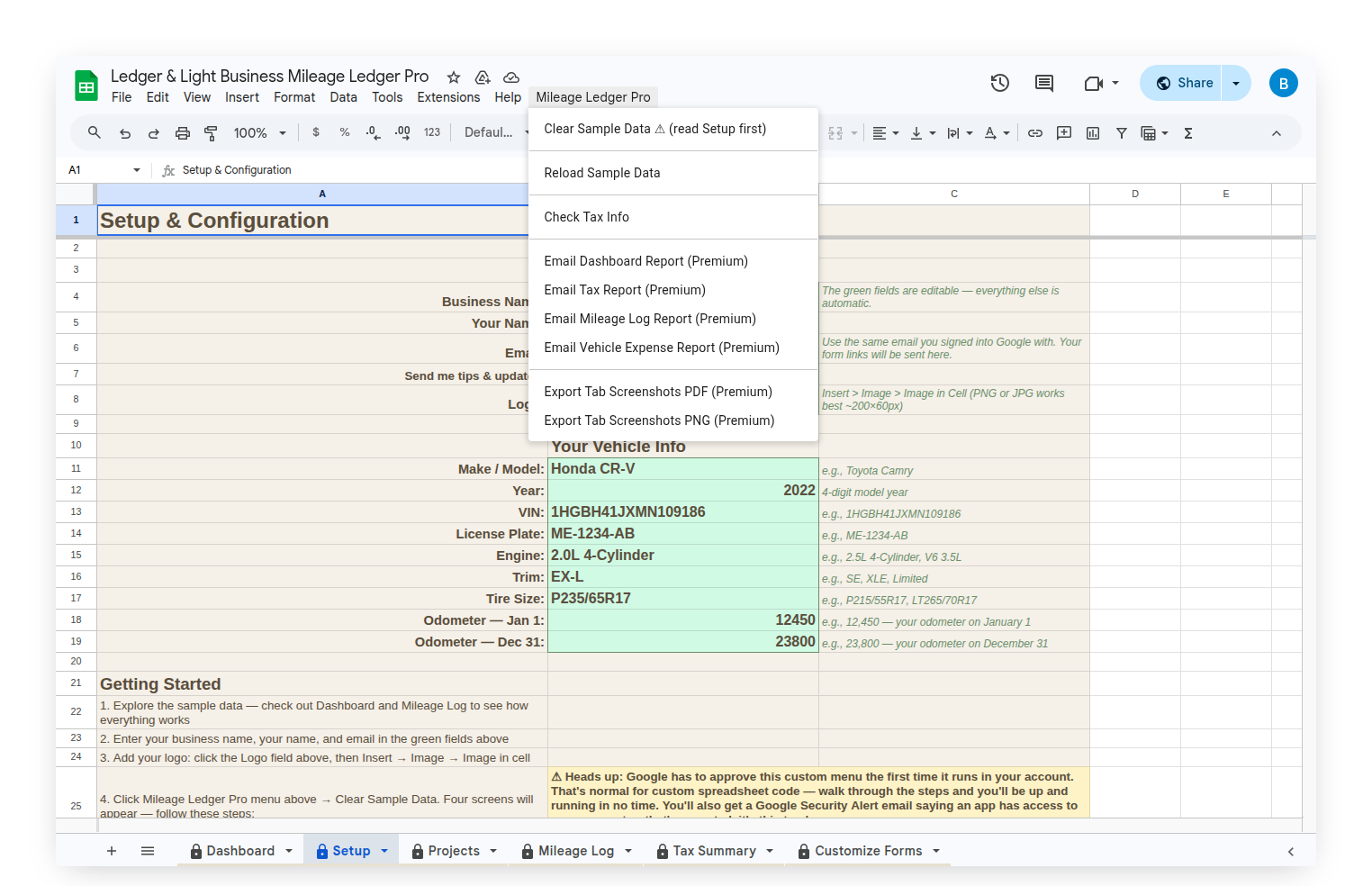Screen dimensions: 1372x886
Task: Open the Insert menu
Action: (242, 97)
